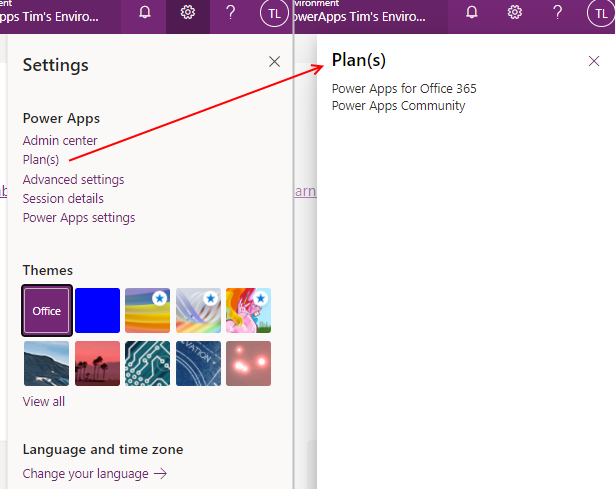This screenshot has height=489, width=615.
Task: Click Power Apps for Office 365 text
Action: click(x=404, y=89)
